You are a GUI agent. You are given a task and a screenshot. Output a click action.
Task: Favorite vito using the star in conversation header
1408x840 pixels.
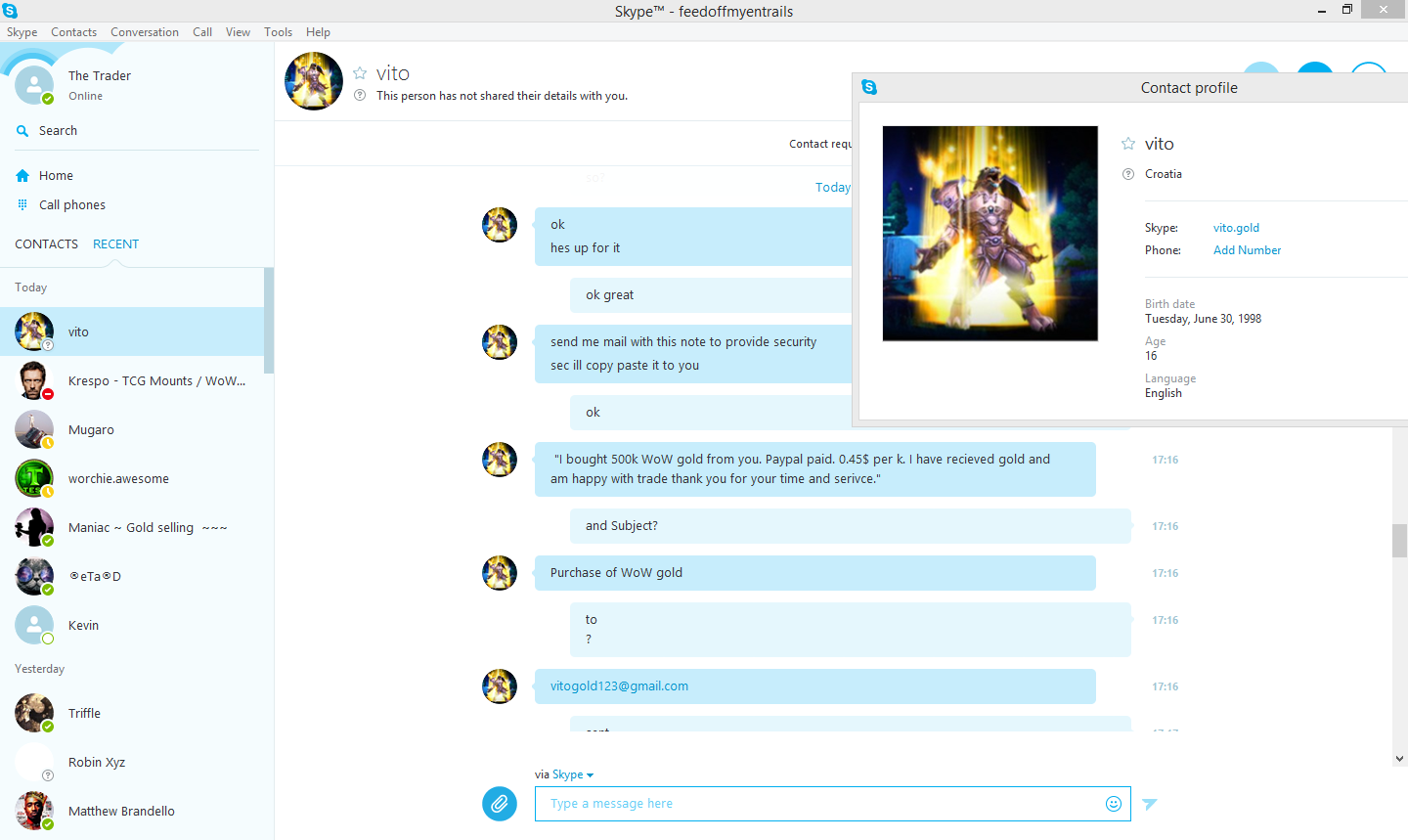coord(360,73)
